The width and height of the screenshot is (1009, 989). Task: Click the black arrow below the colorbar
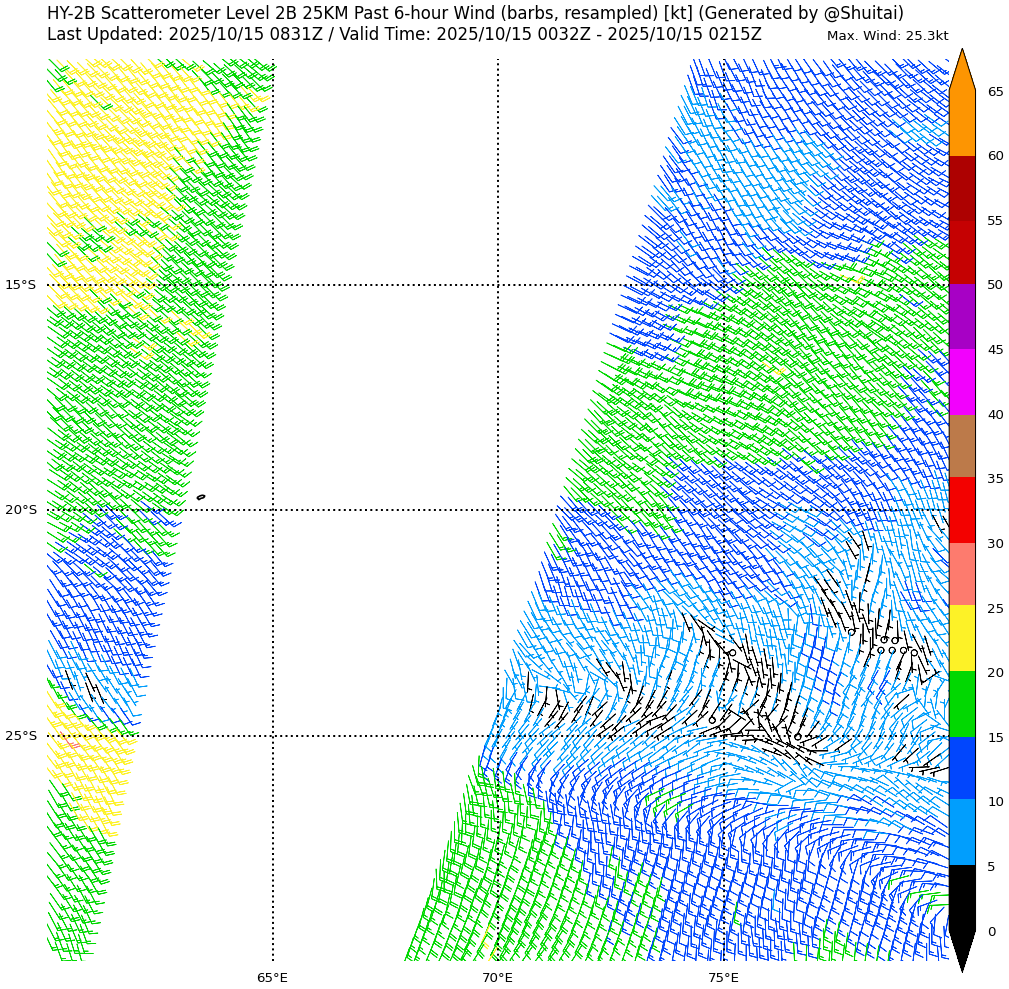tap(961, 948)
